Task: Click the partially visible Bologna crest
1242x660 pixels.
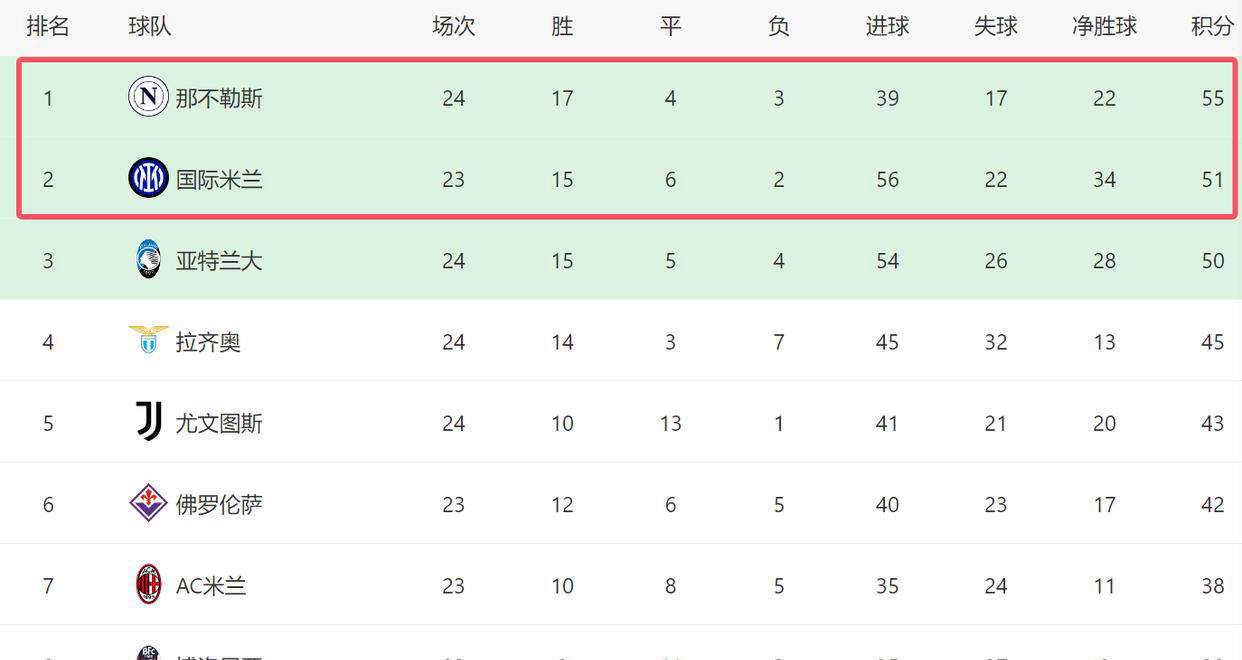Action: click(x=148, y=653)
